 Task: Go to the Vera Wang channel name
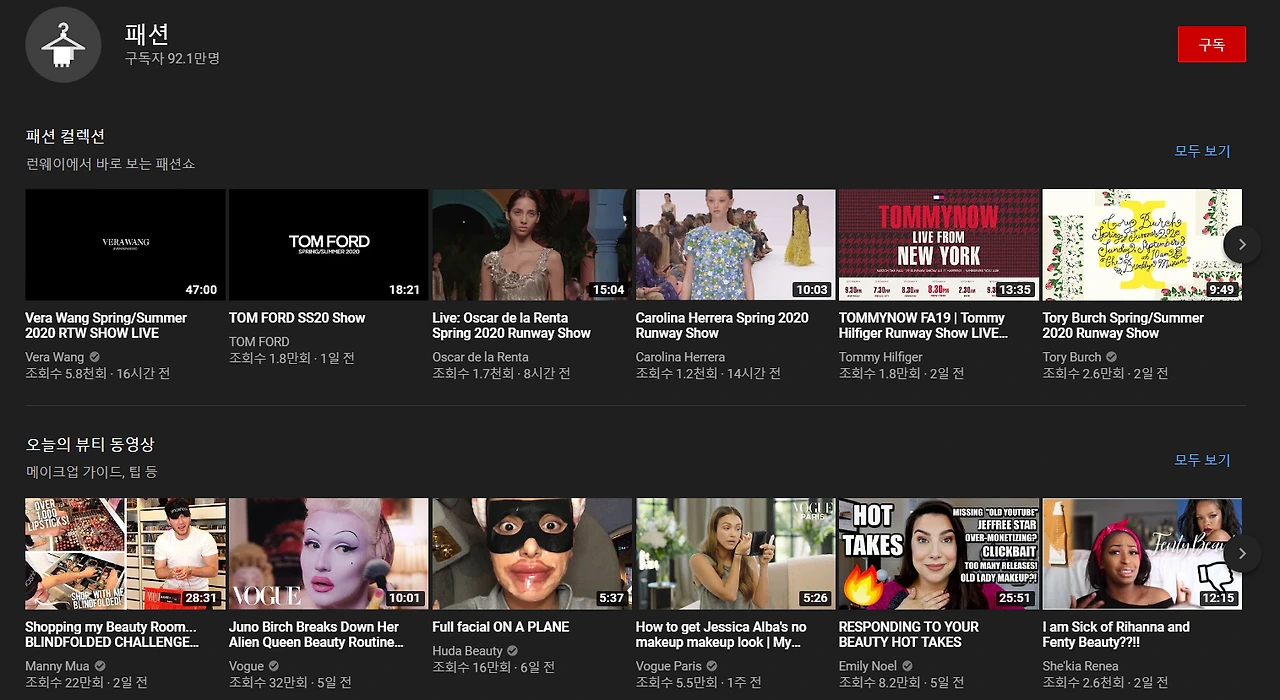tap(55, 357)
